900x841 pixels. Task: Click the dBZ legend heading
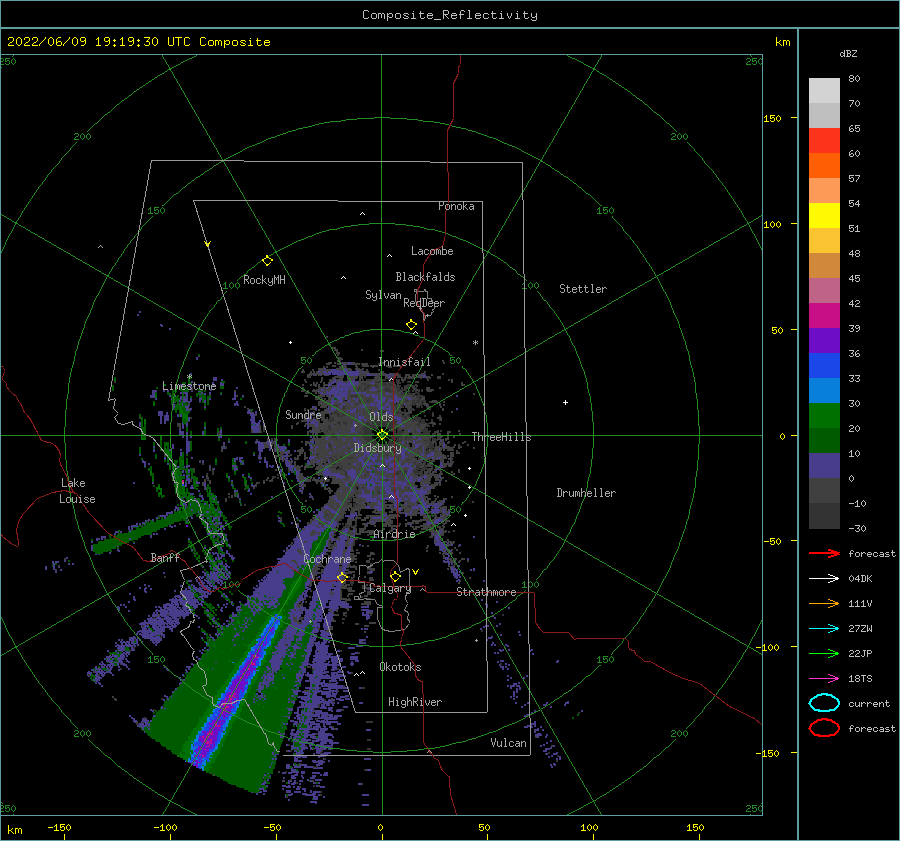(848, 53)
